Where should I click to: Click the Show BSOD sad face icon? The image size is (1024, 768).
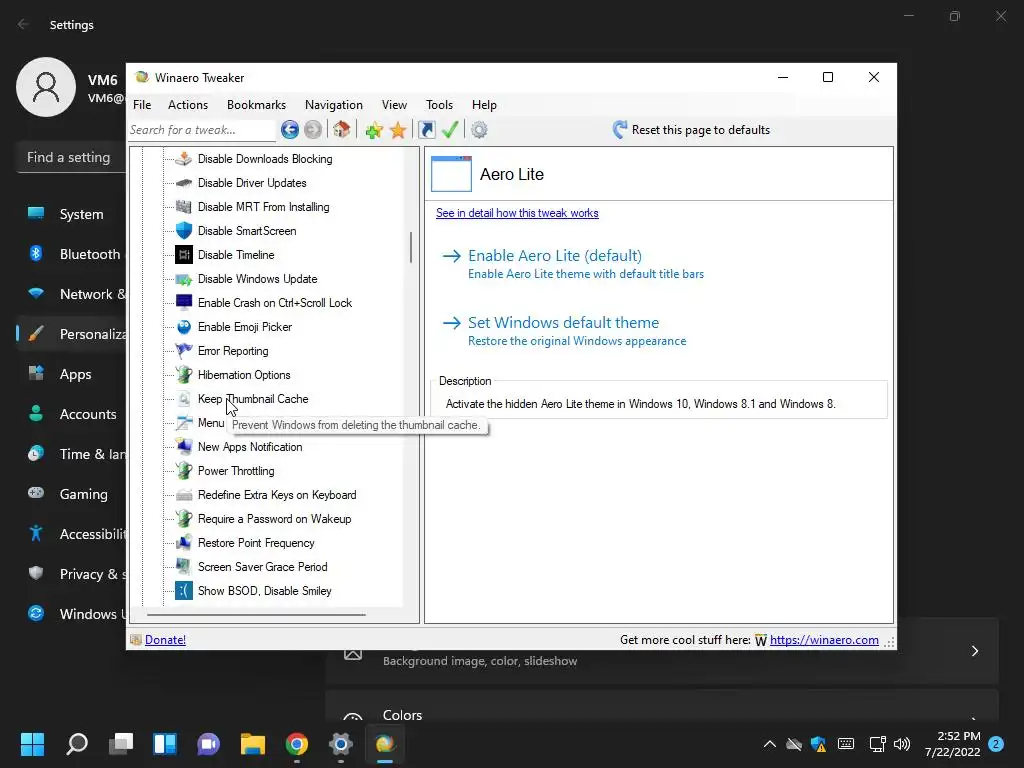coord(184,590)
